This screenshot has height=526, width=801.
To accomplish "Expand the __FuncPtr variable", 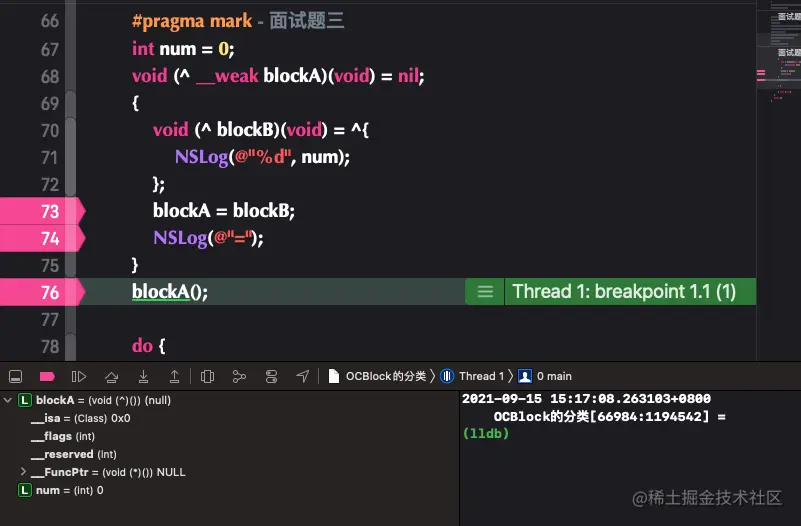I will 23,471.
